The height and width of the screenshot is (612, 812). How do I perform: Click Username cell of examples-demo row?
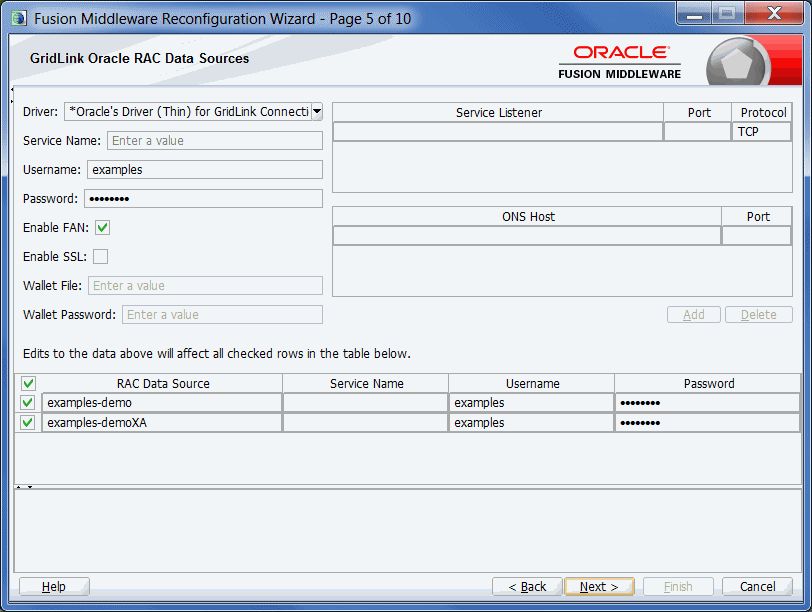click(x=531, y=402)
